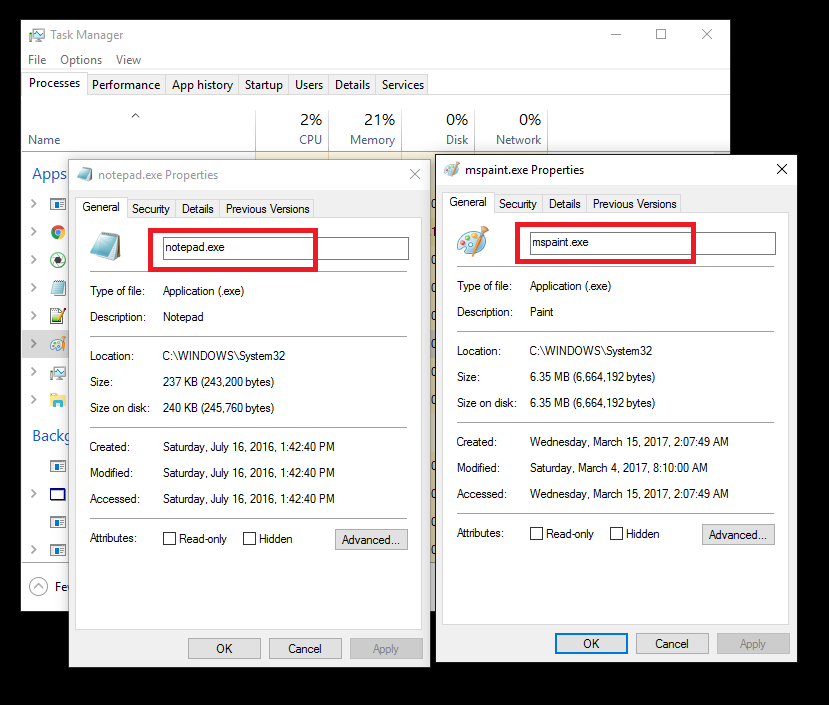Click the Task Manager monitor icon in the Apps list
The image size is (829, 705).
58,373
